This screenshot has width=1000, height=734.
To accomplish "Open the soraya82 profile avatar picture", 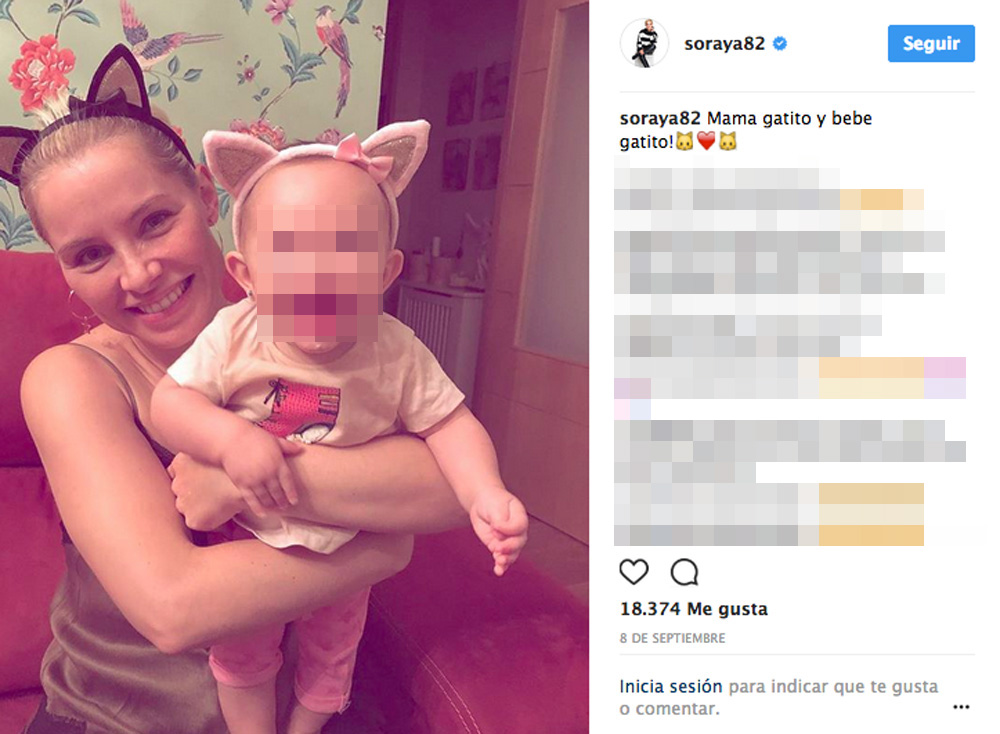I will [x=644, y=43].
